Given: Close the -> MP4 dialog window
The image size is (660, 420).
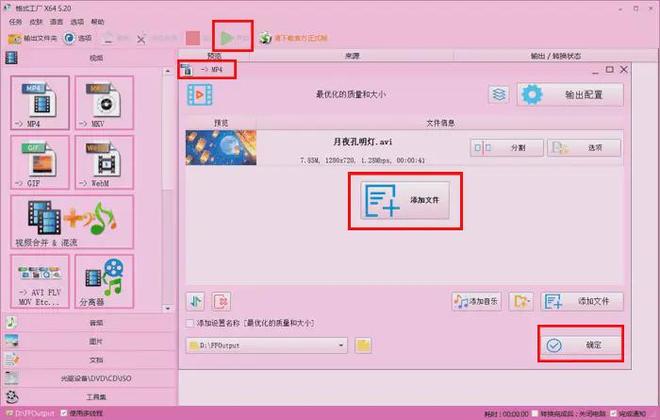Looking at the screenshot, I should [624, 69].
